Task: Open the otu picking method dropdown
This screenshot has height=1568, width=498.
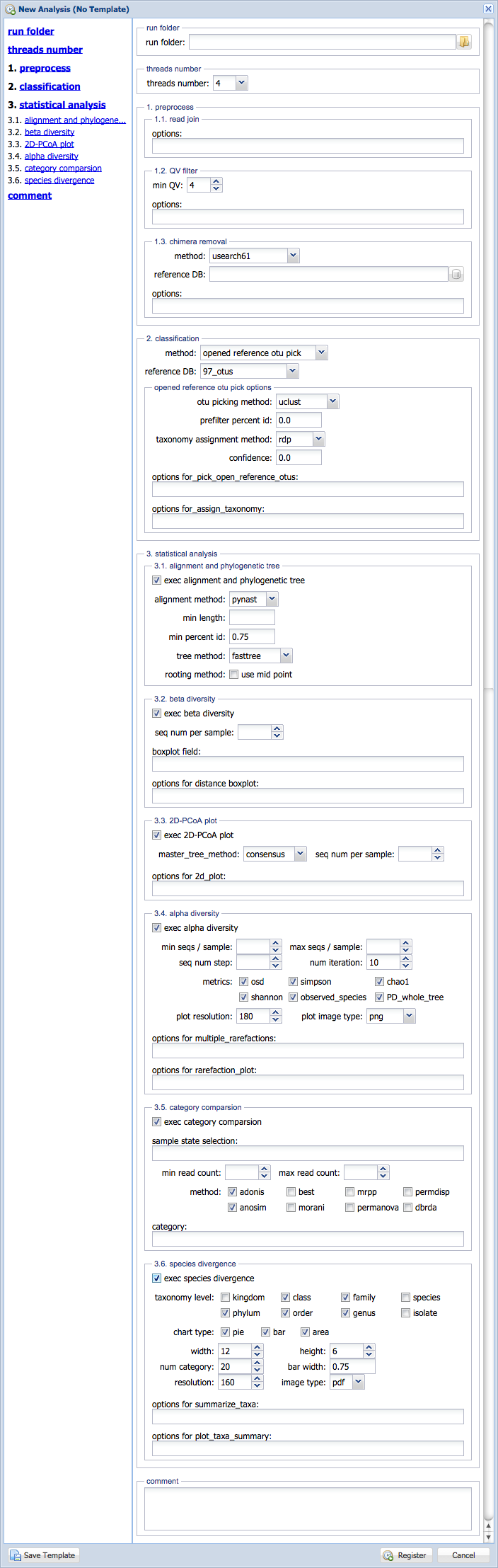Action: 333,402
